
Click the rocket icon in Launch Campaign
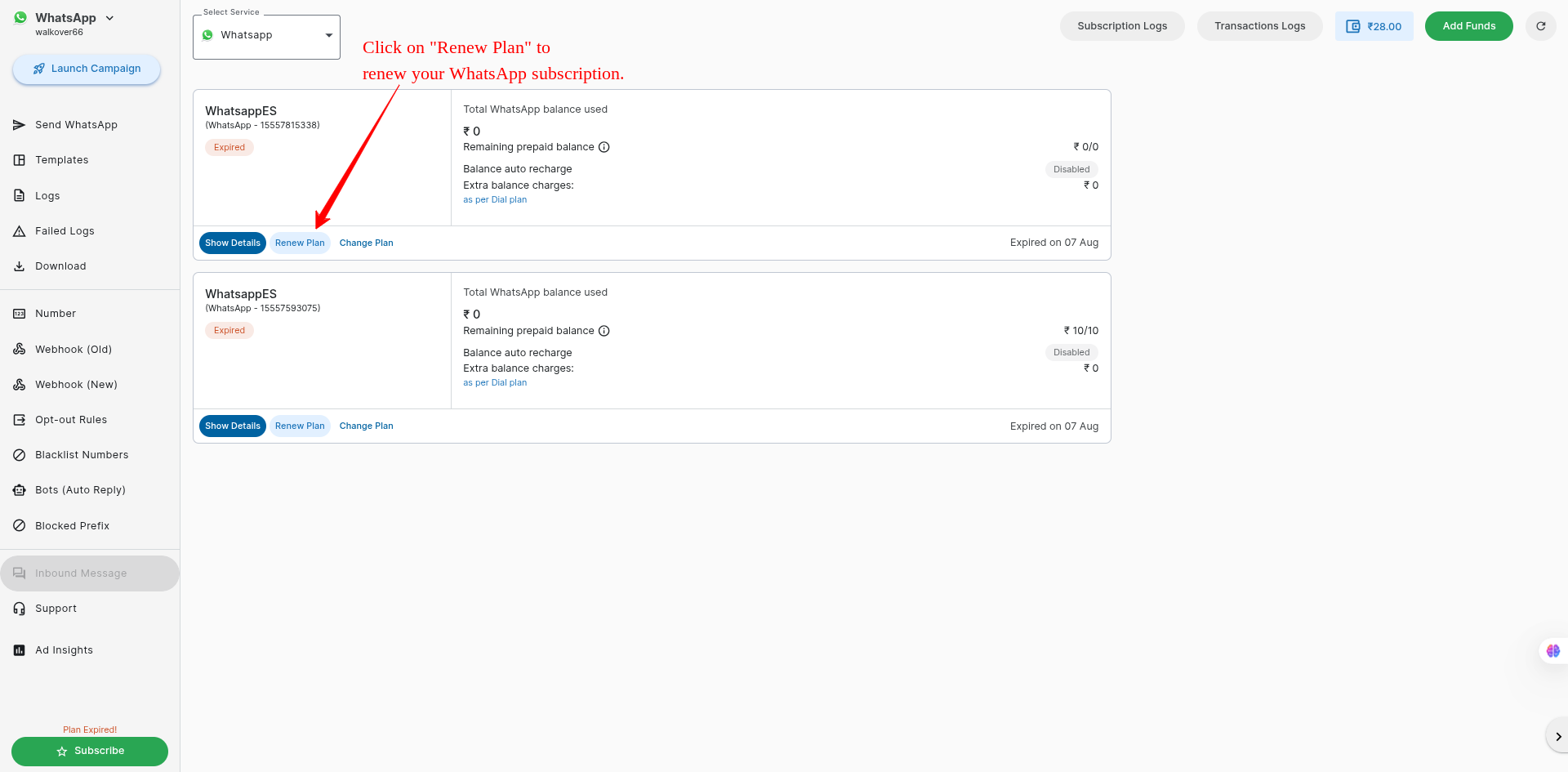[x=39, y=69]
